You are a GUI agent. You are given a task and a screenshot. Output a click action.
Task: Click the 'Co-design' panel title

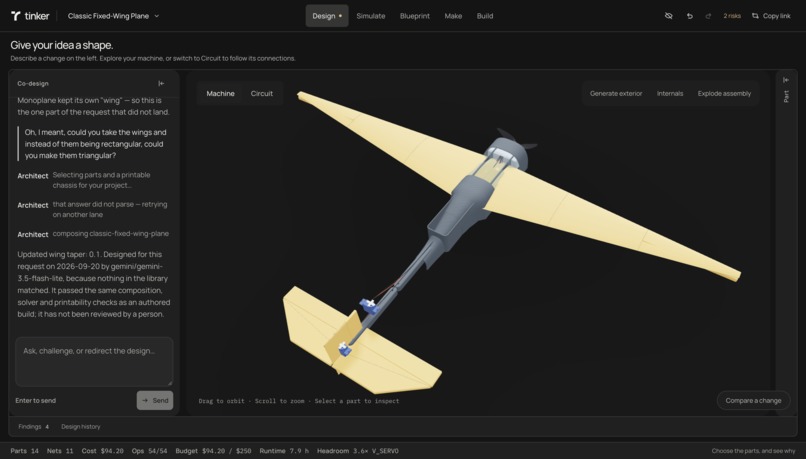[33, 83]
